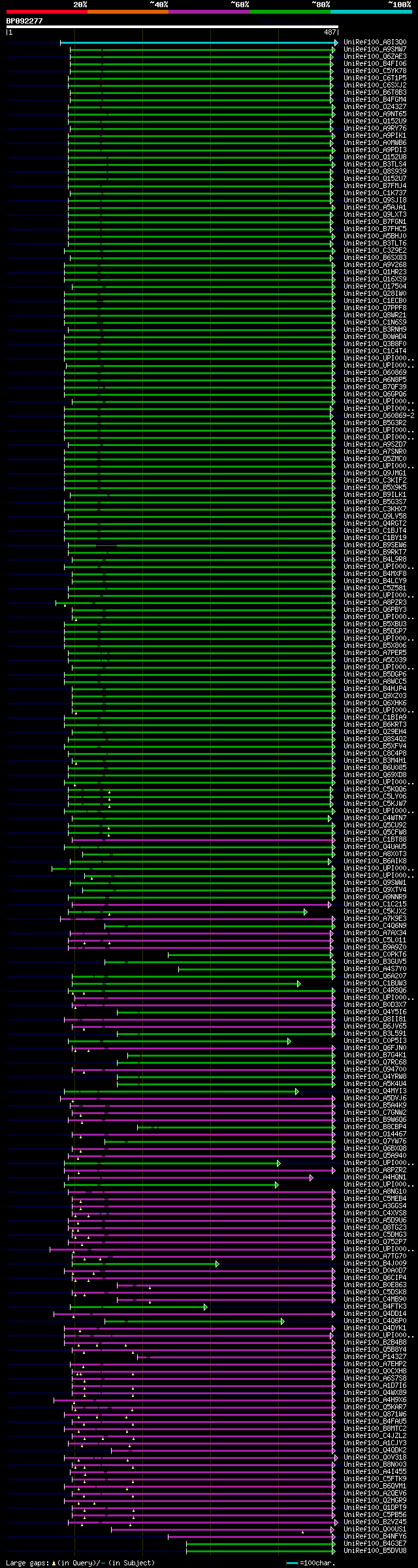Select label UniRef100_C3Z9E2
The image size is (418, 1568).
tap(375, 251)
